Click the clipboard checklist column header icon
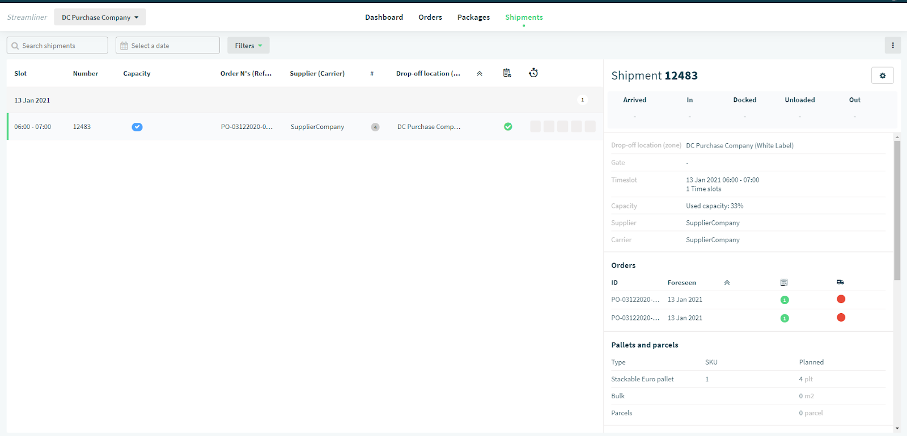Viewport: 908px width, 436px height. point(507,73)
